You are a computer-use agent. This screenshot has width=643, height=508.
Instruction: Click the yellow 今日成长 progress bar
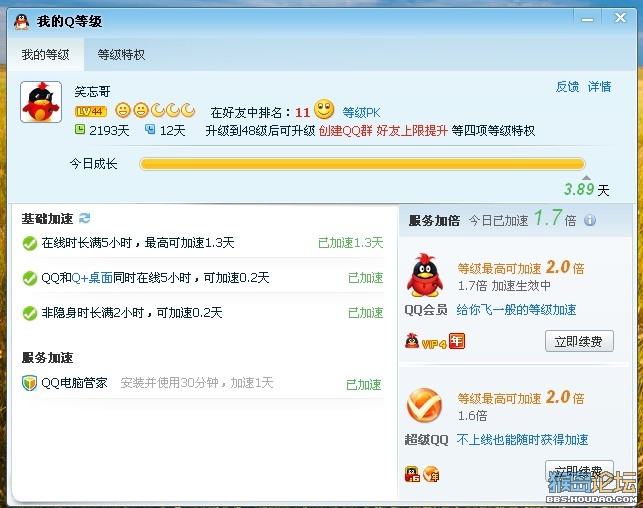click(x=362, y=164)
